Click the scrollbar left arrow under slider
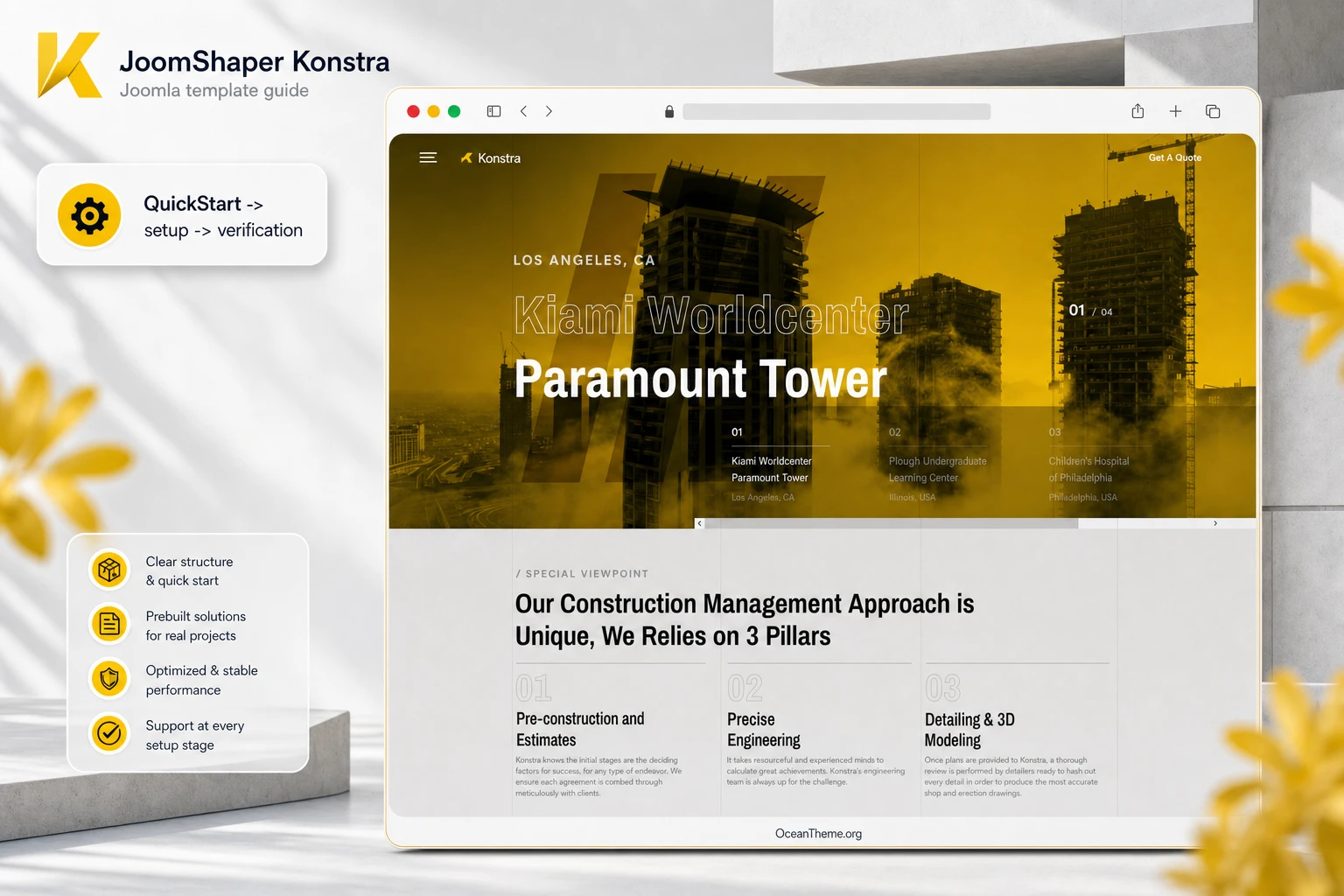 pyautogui.click(x=699, y=523)
